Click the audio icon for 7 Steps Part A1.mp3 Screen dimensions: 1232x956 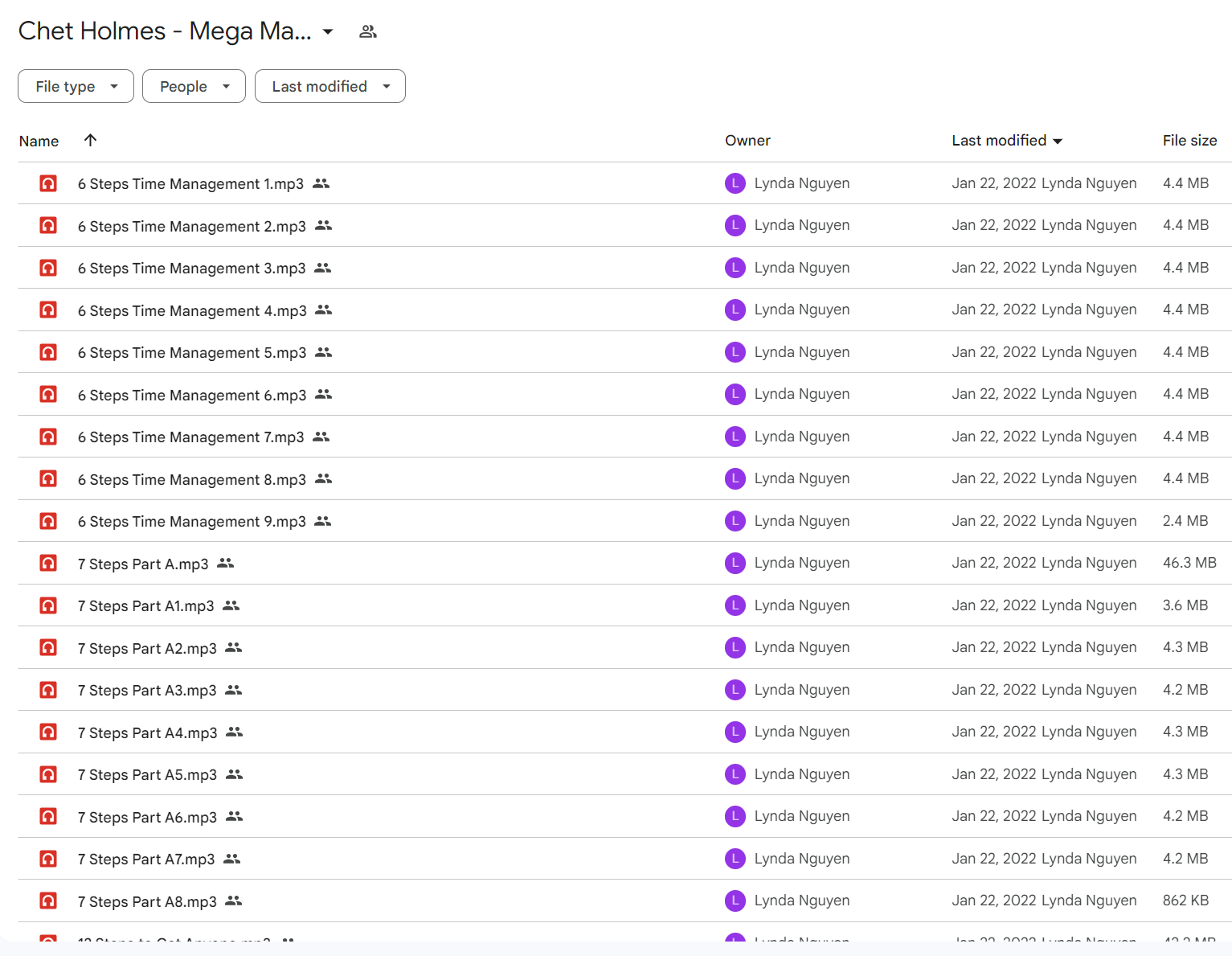click(48, 605)
